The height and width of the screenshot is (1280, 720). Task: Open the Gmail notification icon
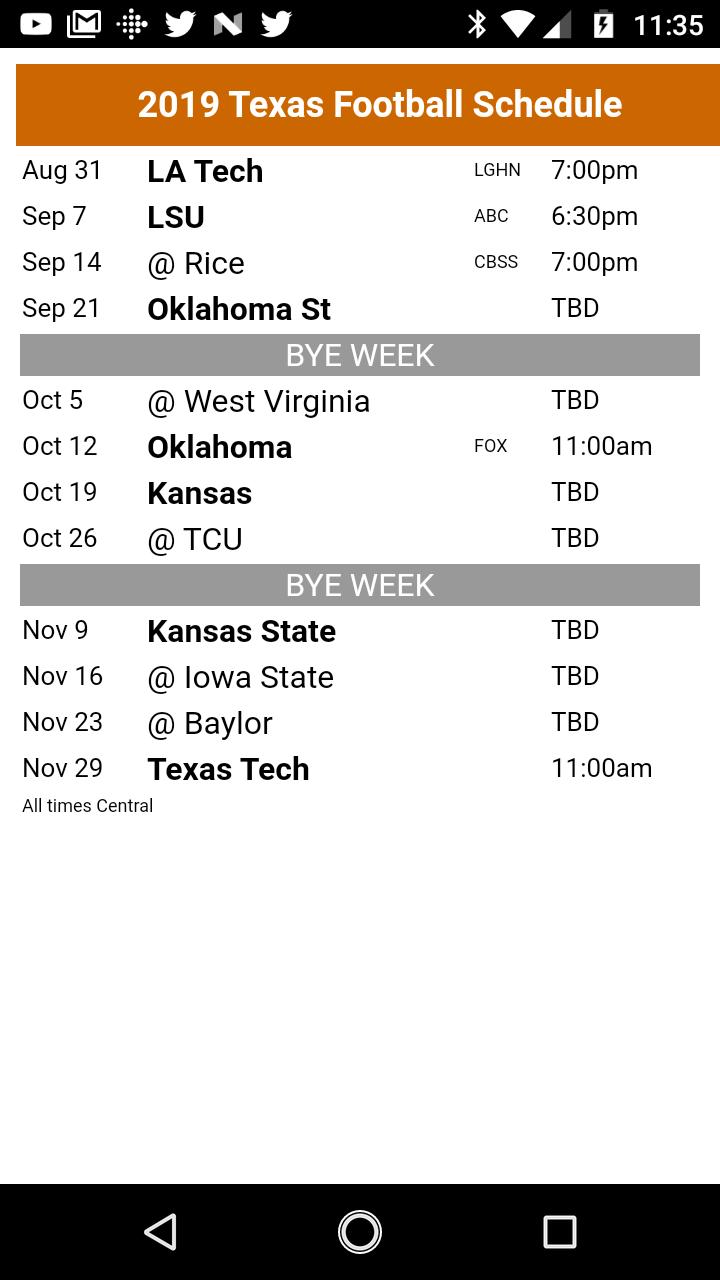(x=84, y=23)
